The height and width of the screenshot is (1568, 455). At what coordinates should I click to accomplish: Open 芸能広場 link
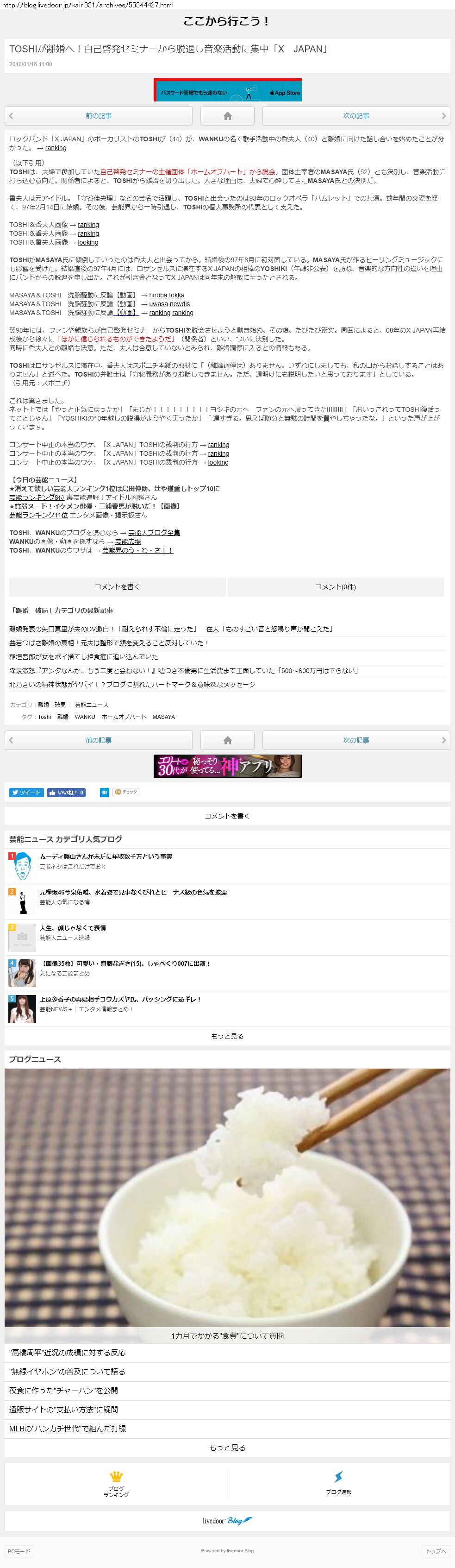tap(128, 541)
